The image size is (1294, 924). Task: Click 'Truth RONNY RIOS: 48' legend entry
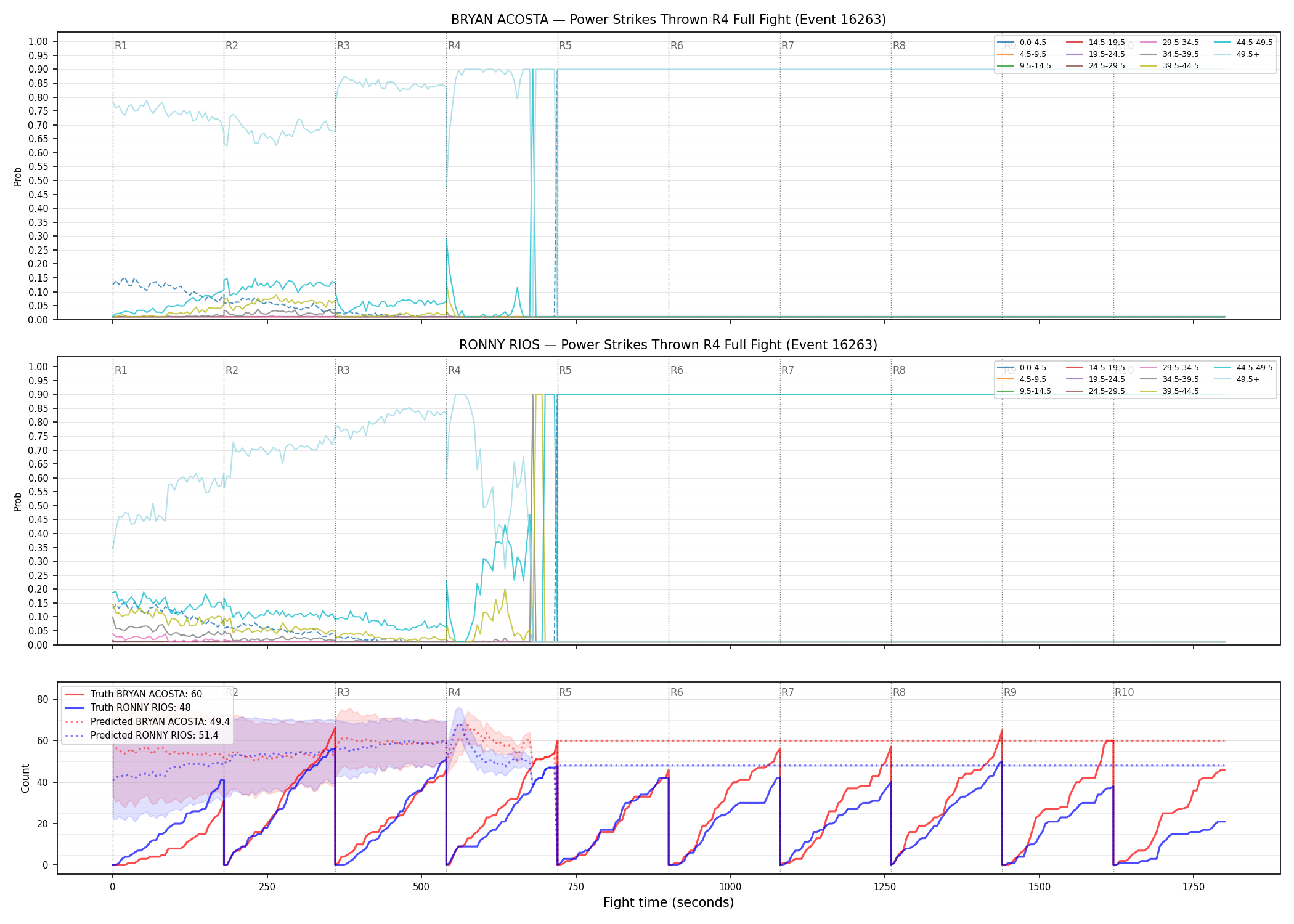coord(128,708)
